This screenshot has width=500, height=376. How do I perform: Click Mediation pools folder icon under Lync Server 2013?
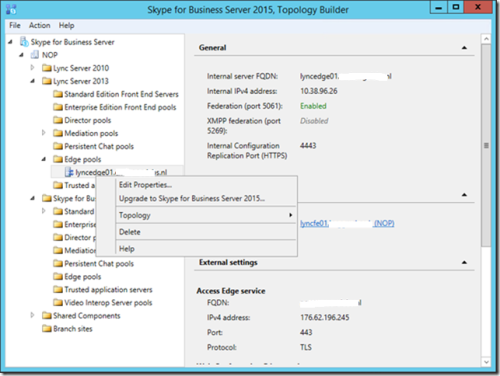pyautogui.click(x=58, y=133)
